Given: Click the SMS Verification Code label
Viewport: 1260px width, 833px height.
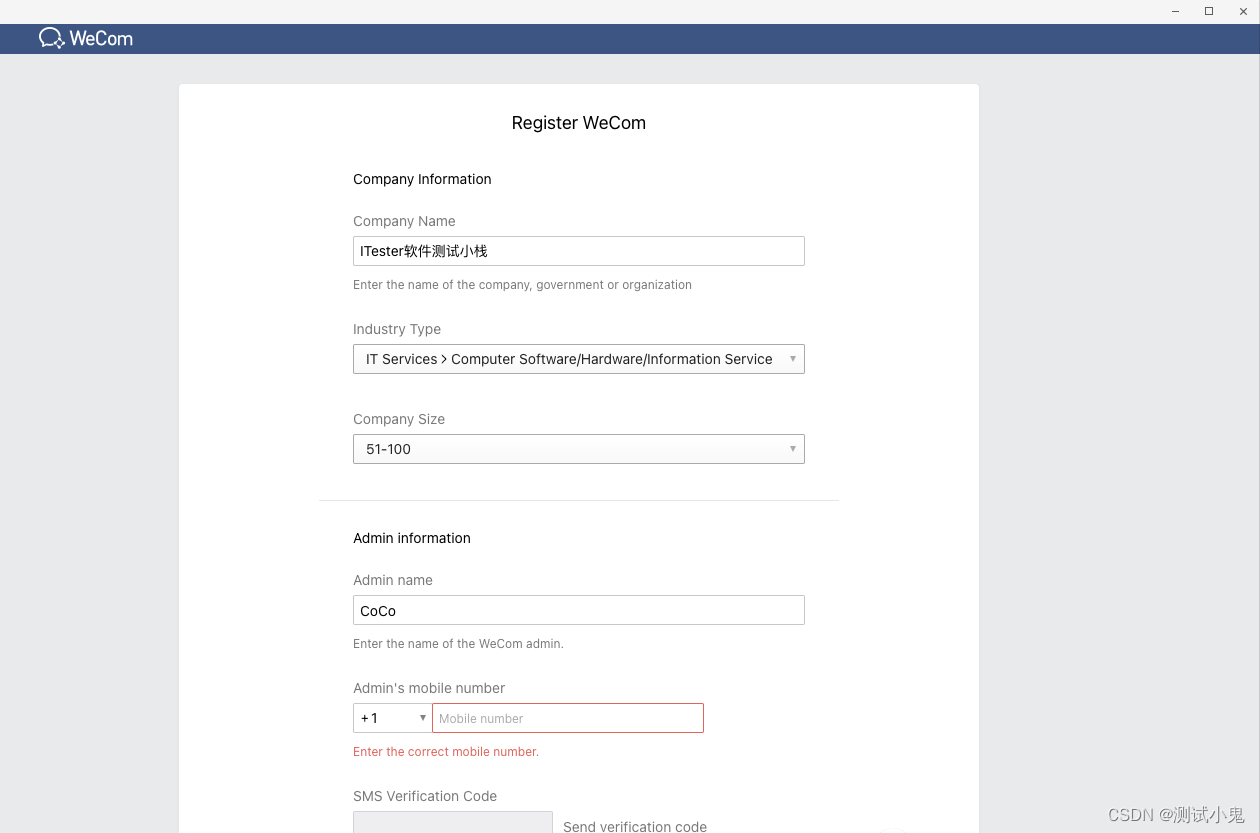Looking at the screenshot, I should 425,796.
